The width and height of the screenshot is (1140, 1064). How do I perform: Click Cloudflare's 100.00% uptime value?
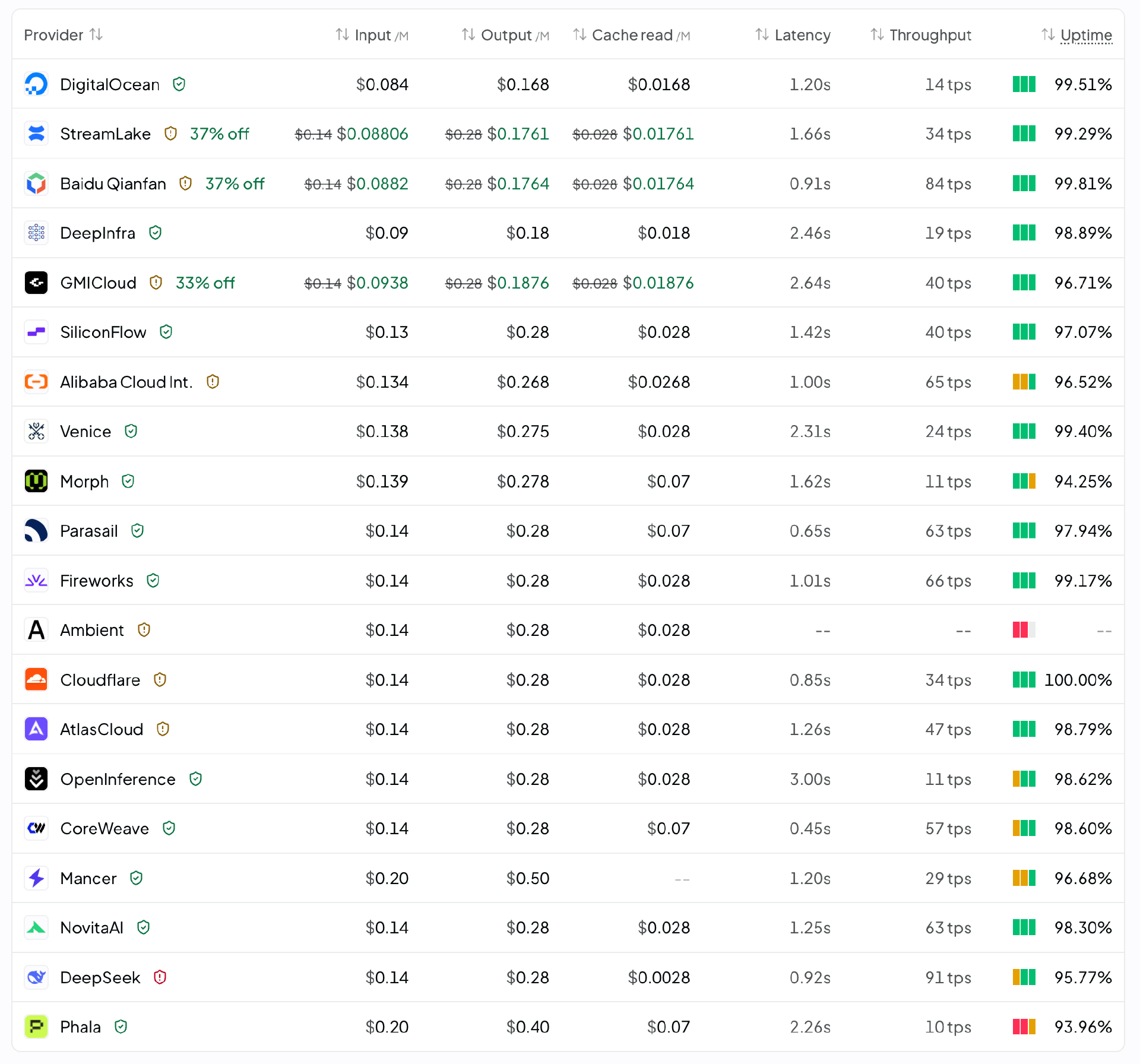coord(1078,680)
